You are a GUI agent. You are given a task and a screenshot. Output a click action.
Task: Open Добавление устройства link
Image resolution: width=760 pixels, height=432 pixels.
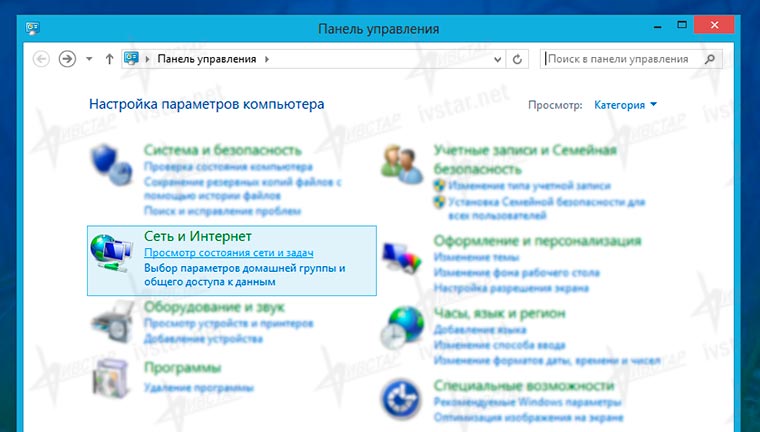pyautogui.click(x=203, y=339)
